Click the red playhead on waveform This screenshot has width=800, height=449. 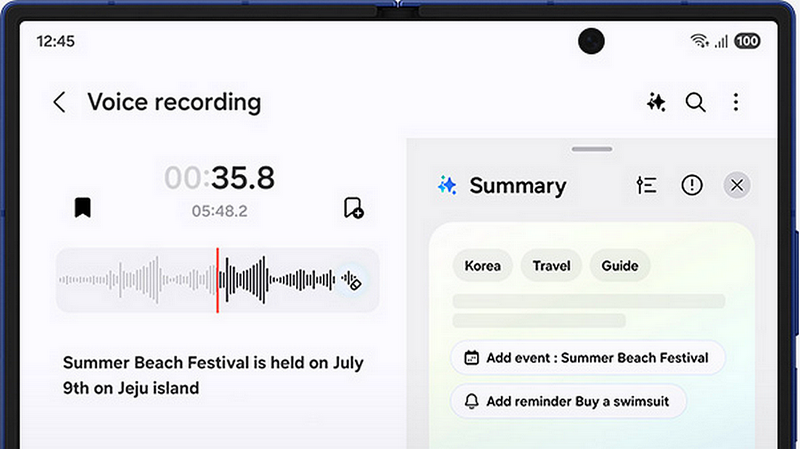point(217,281)
